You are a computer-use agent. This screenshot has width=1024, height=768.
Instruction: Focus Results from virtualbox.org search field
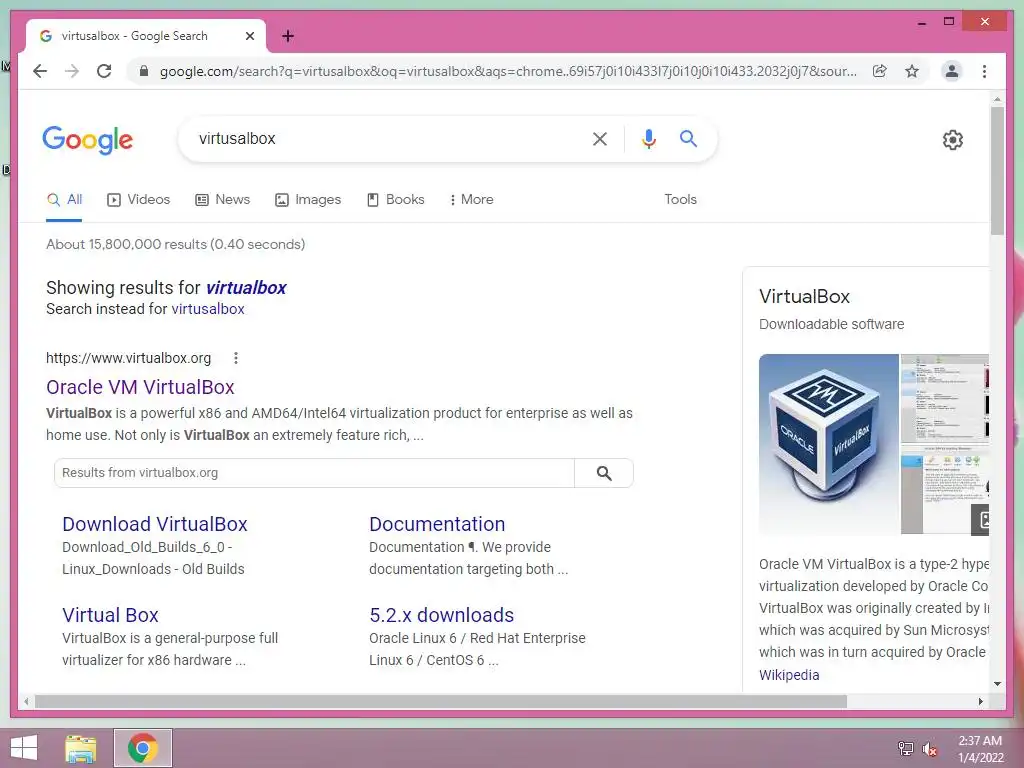tap(314, 473)
